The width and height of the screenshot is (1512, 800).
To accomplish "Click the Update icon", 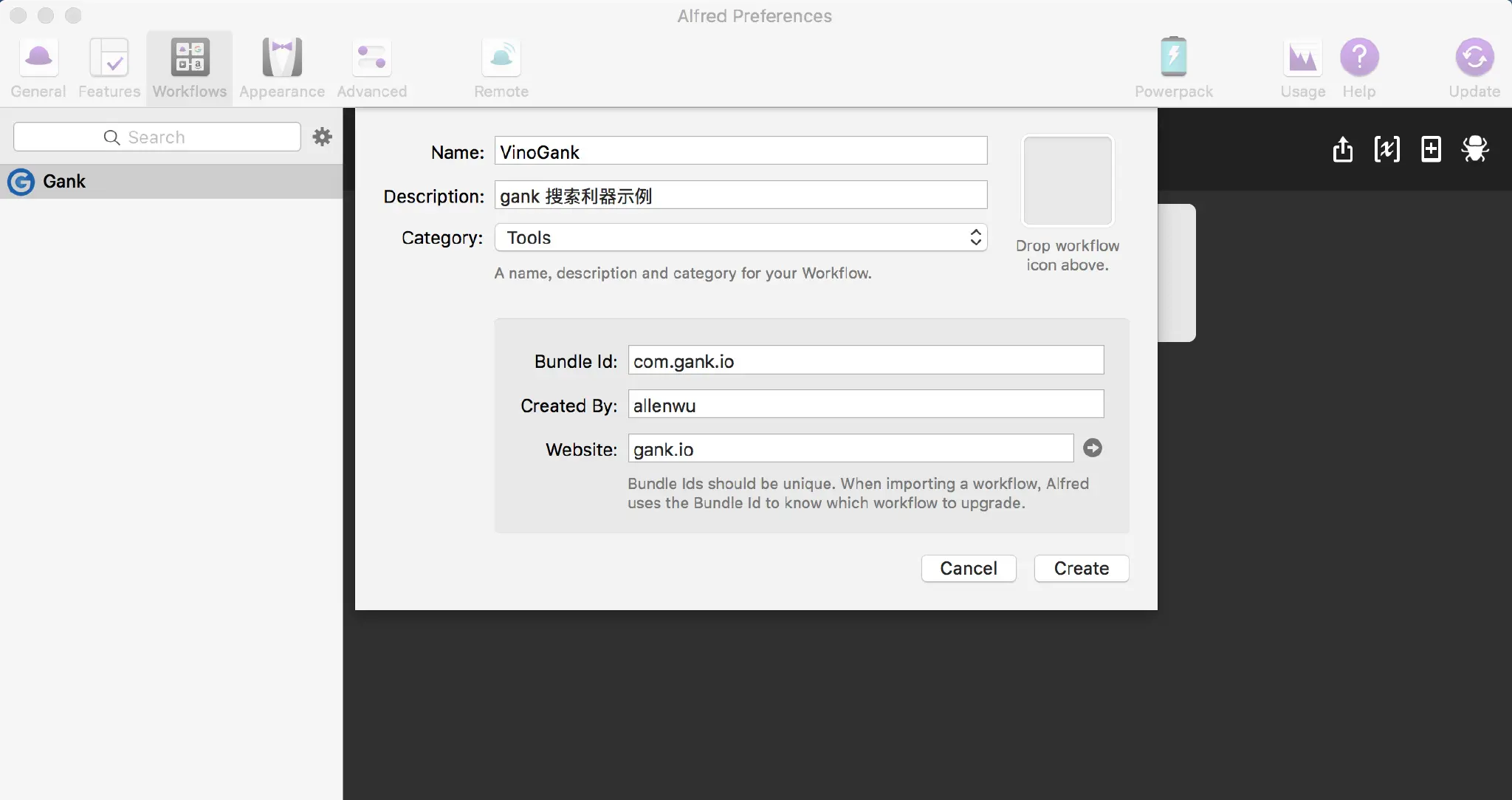I will point(1474,68).
